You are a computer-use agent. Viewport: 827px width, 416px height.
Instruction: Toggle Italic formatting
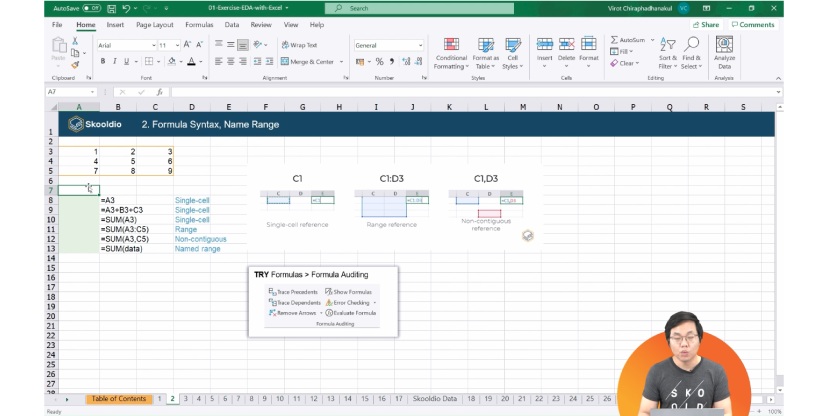tap(114, 62)
